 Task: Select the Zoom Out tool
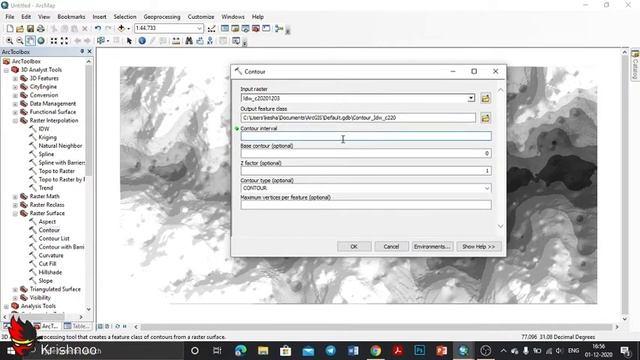pos(19,41)
